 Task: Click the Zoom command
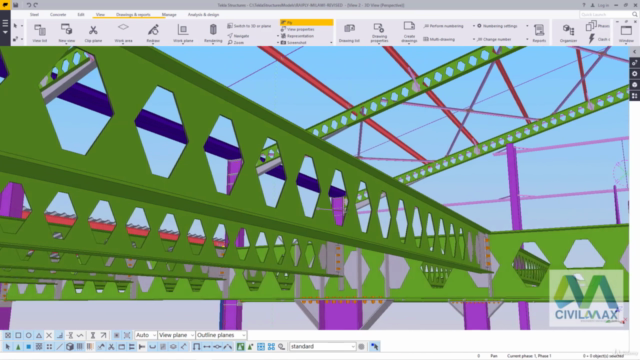pos(236,42)
